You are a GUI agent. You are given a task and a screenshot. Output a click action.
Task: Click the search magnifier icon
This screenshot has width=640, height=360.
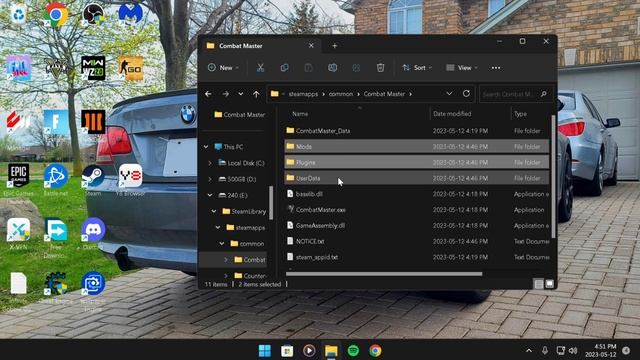point(544,94)
